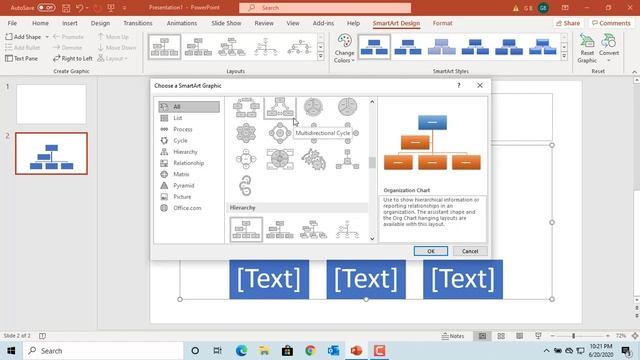The width and height of the screenshot is (640, 360).
Task: Choose the Office.com category in dialog
Action: (189, 208)
